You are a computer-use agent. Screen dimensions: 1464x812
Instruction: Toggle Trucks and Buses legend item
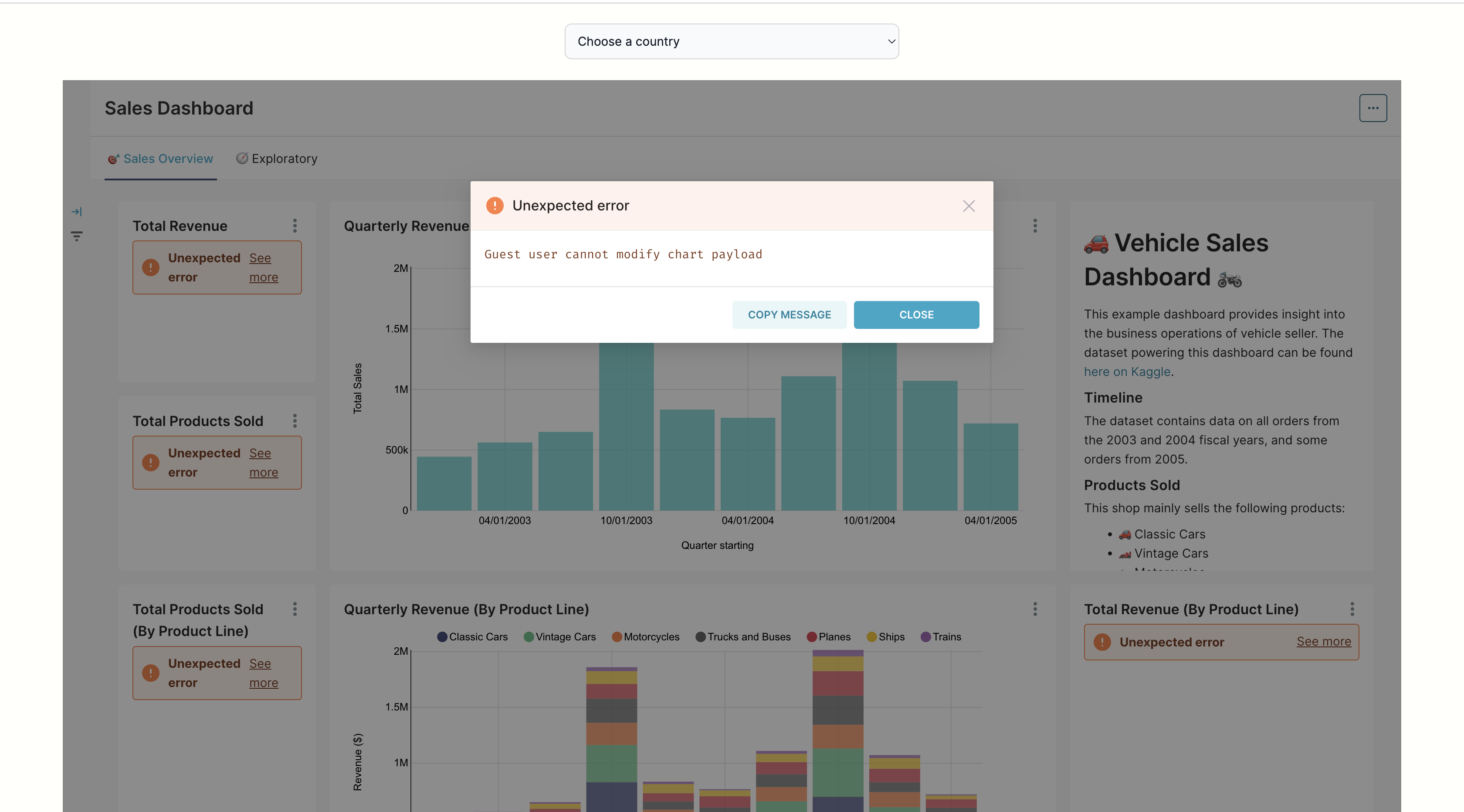coord(743,637)
